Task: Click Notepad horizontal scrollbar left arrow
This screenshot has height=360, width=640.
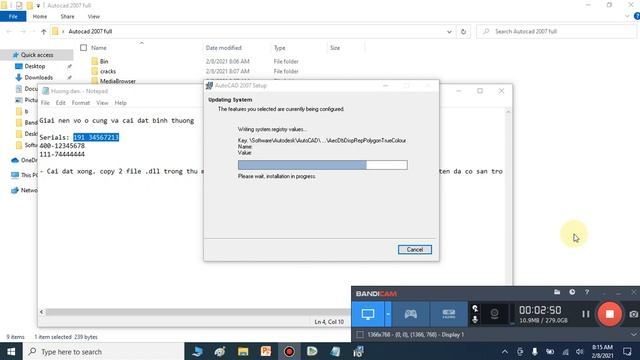Action: (42, 312)
